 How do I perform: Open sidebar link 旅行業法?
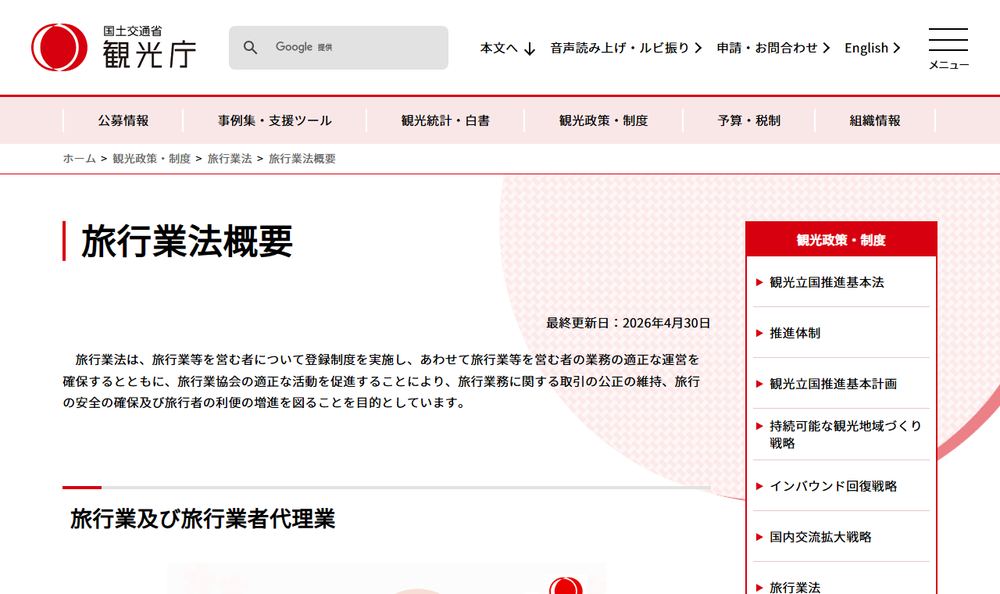[x=795, y=587]
